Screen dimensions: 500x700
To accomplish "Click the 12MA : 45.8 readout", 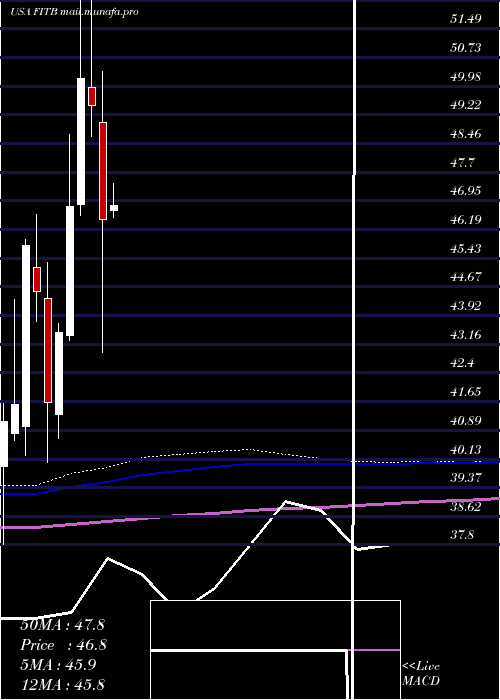I will tap(62, 684).
